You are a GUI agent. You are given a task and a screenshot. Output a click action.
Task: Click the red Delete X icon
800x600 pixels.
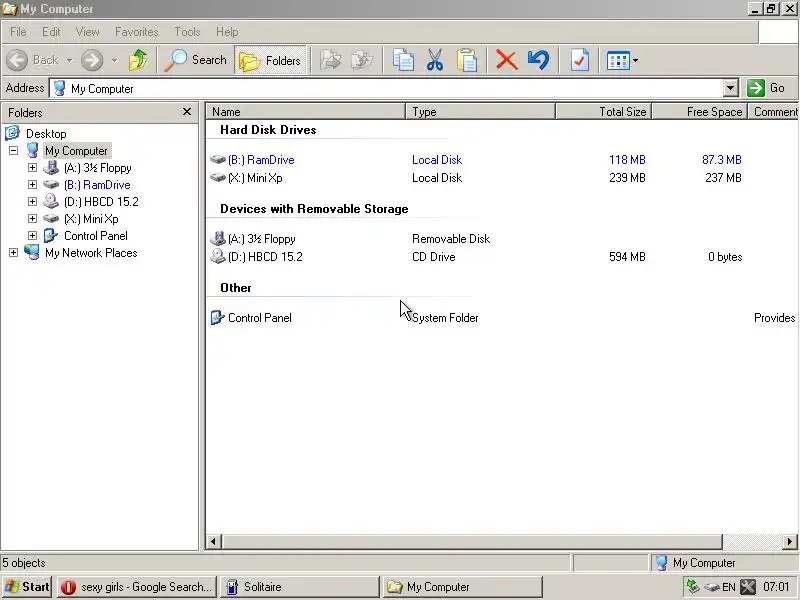tap(507, 60)
